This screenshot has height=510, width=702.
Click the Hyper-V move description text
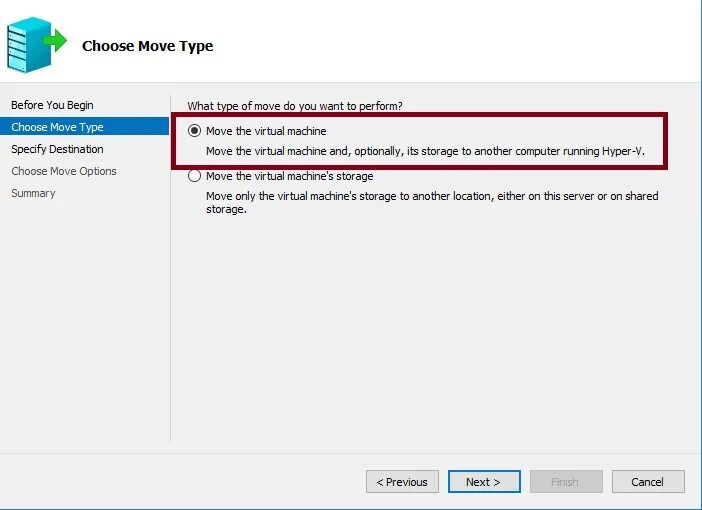click(425, 151)
